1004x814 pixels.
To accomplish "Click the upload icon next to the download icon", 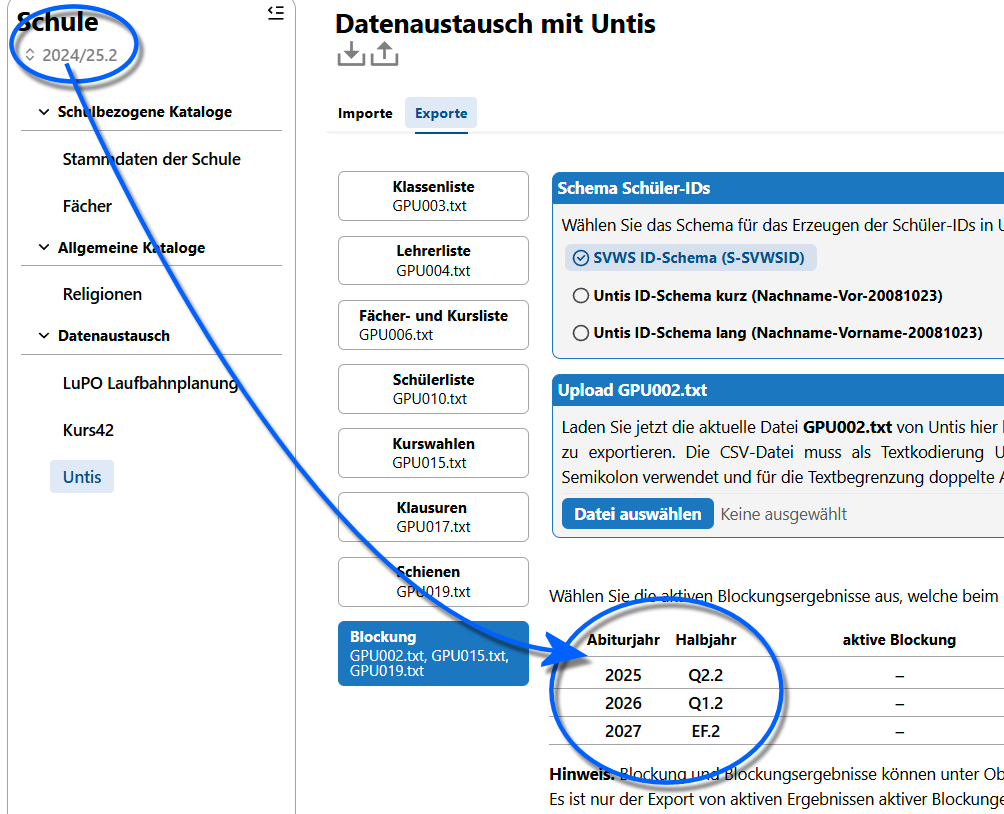I will coord(385,53).
